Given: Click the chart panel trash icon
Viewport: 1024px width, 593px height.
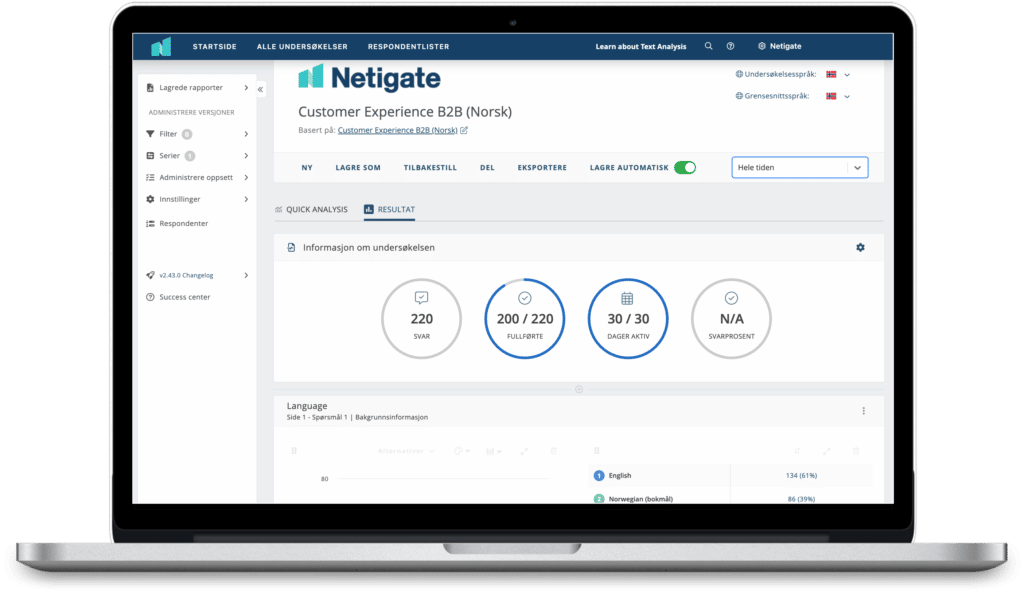Looking at the screenshot, I should click(554, 451).
